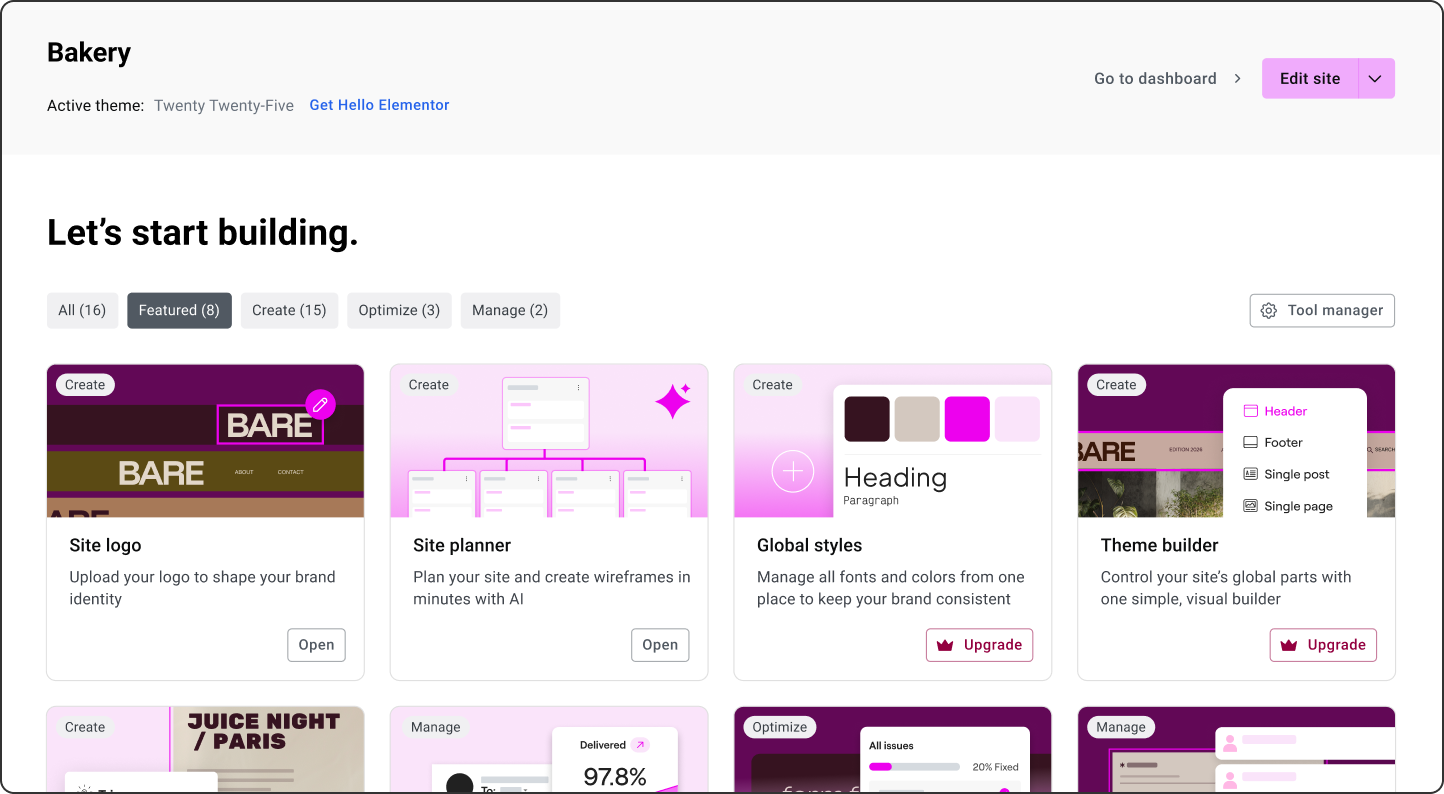This screenshot has height=794, width=1444.
Task: Open the Get Hello Elementor link
Action: coord(379,105)
